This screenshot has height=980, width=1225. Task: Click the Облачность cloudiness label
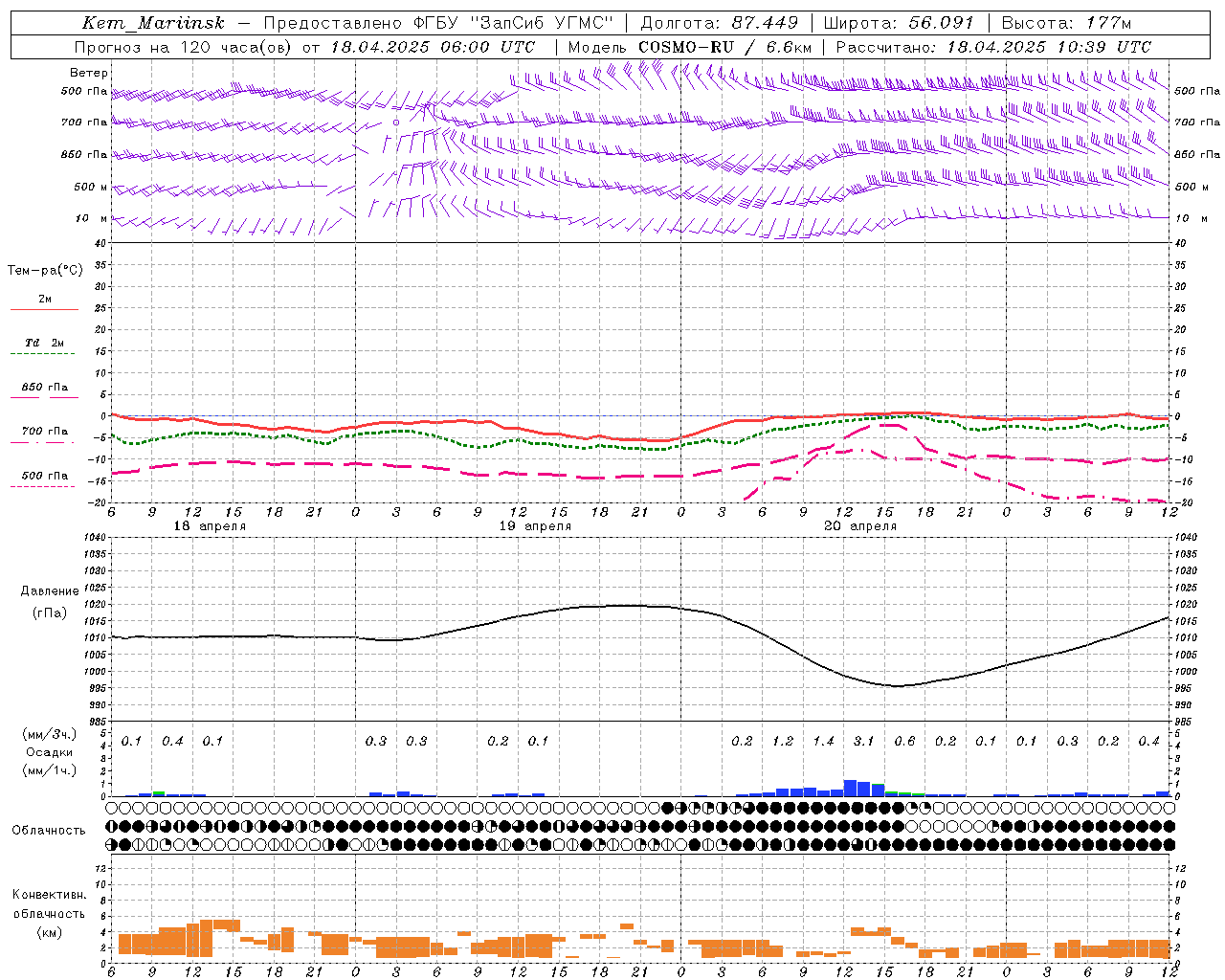point(49,830)
